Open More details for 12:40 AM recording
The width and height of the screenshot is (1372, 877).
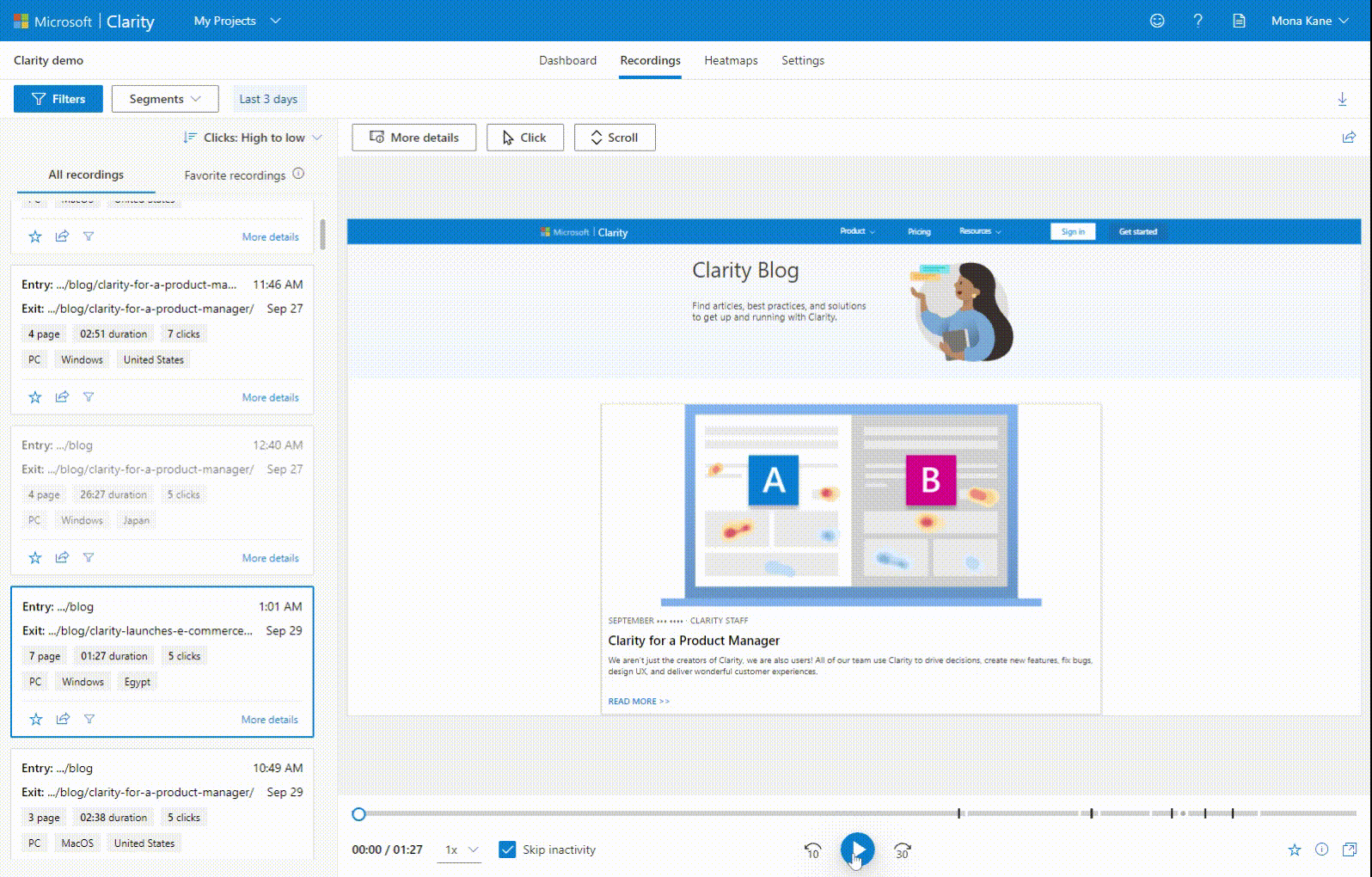[x=270, y=558]
